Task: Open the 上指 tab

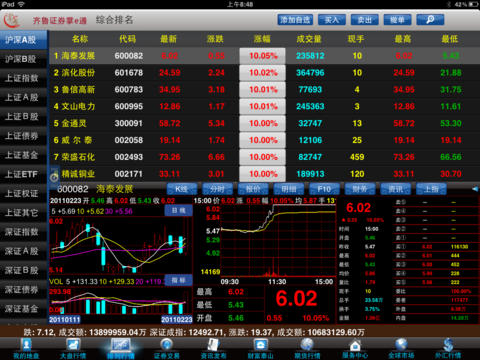Action: (431, 189)
